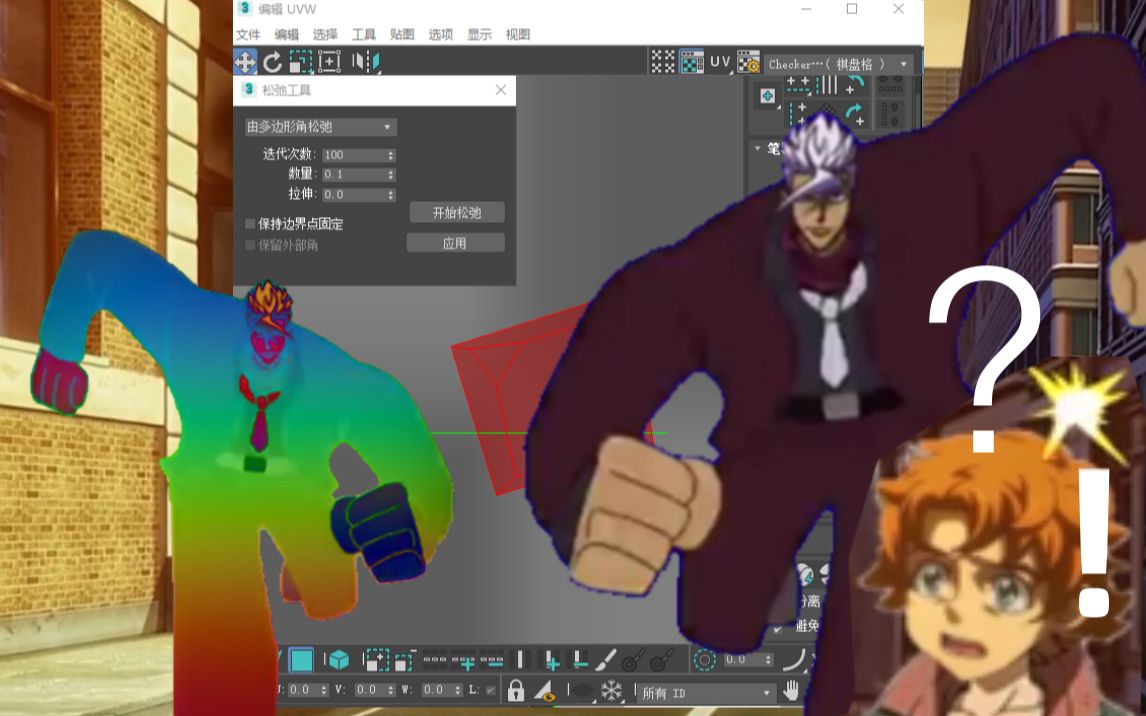The height and width of the screenshot is (716, 1146).
Task: Select the Move tool in UVW toolbar
Action: click(x=245, y=62)
